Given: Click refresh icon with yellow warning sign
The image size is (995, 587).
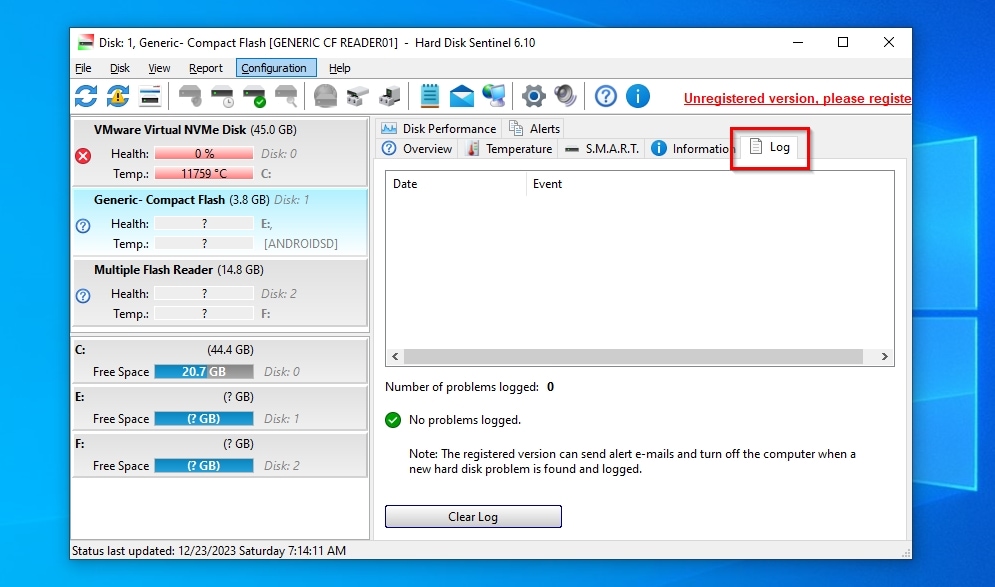Looking at the screenshot, I should pyautogui.click(x=118, y=96).
